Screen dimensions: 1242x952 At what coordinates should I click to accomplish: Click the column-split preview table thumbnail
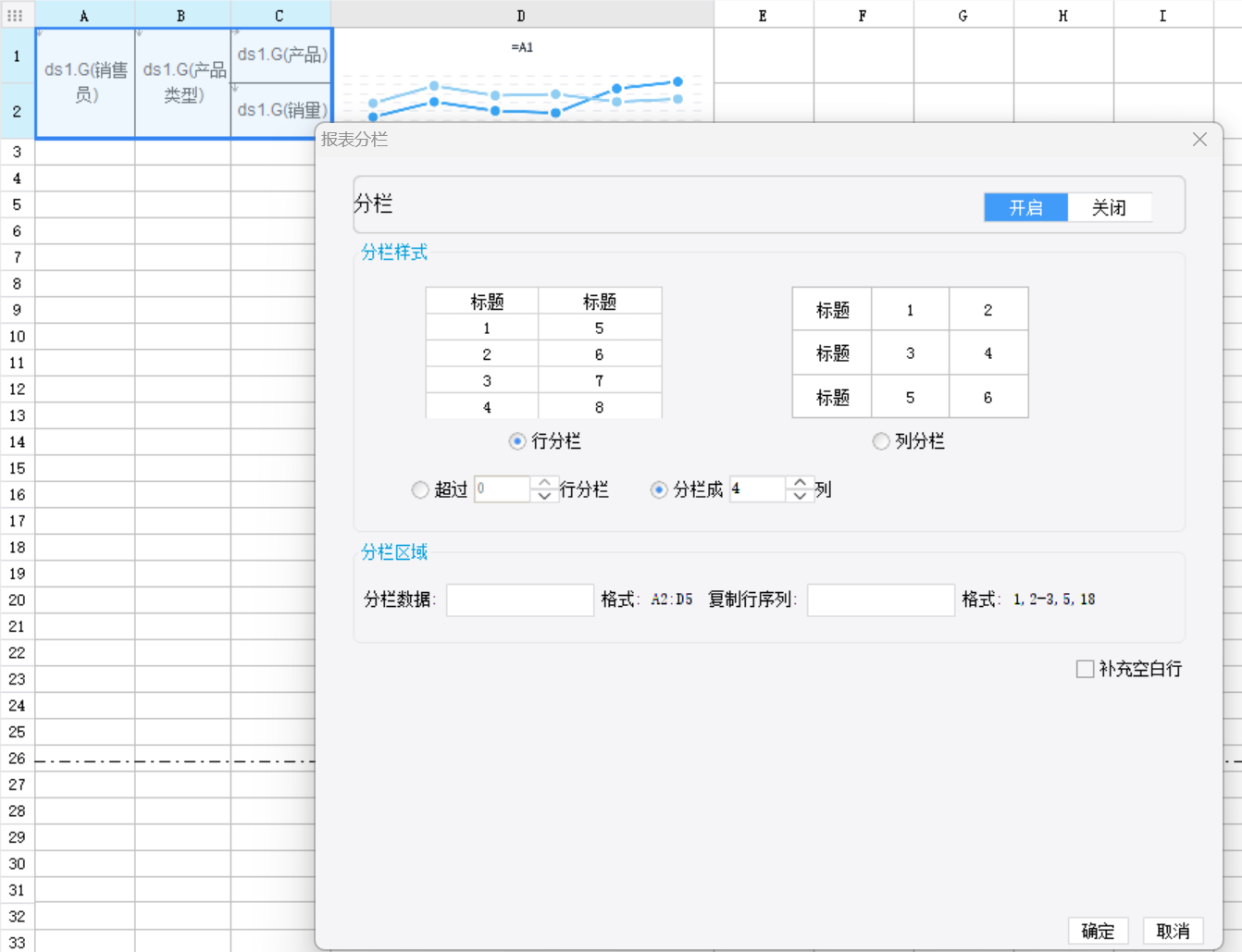click(910, 352)
